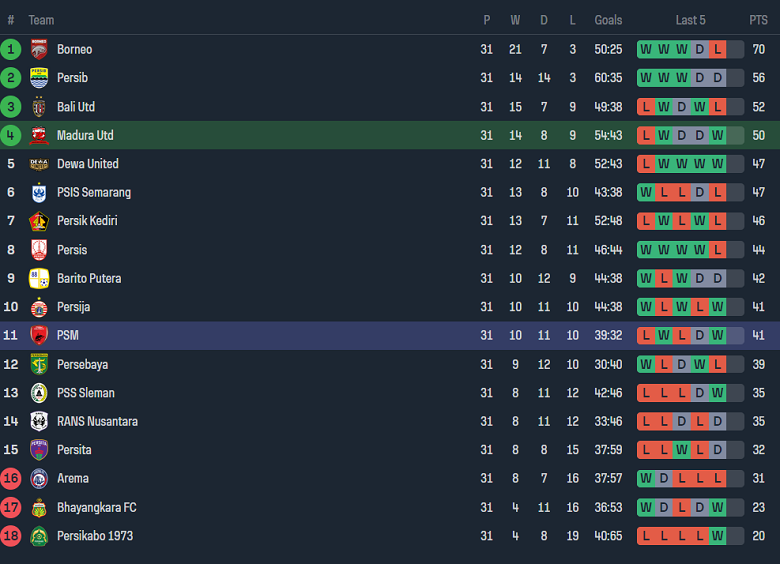780x564 pixels.
Task: Click the Goals column header
Action: [608, 20]
